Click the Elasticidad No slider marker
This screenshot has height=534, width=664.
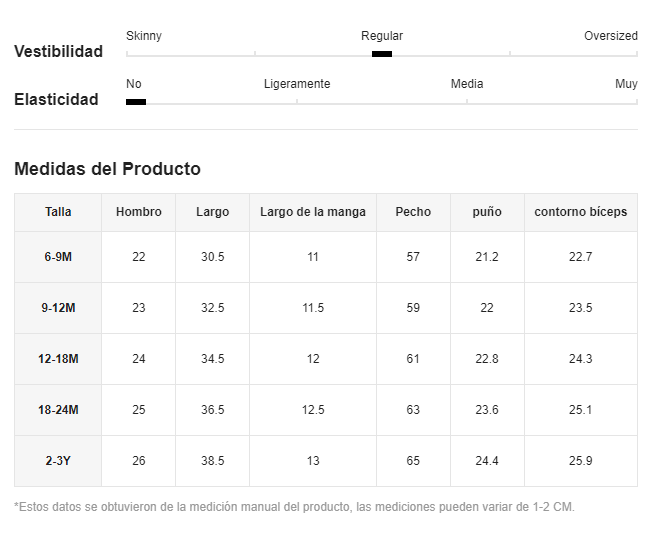tap(136, 102)
